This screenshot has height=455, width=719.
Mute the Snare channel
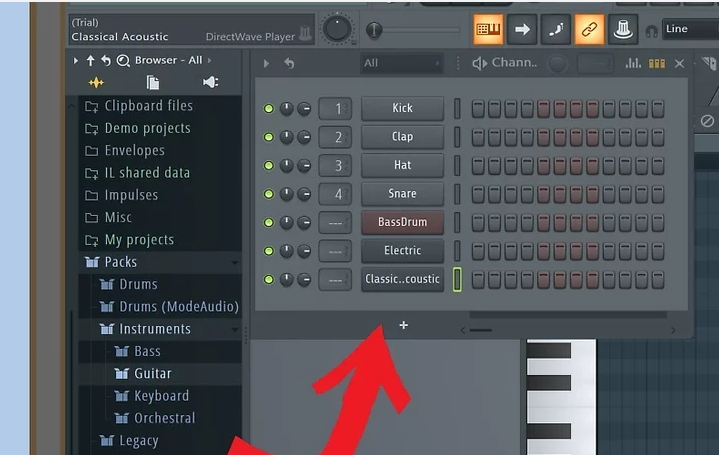pyautogui.click(x=269, y=194)
